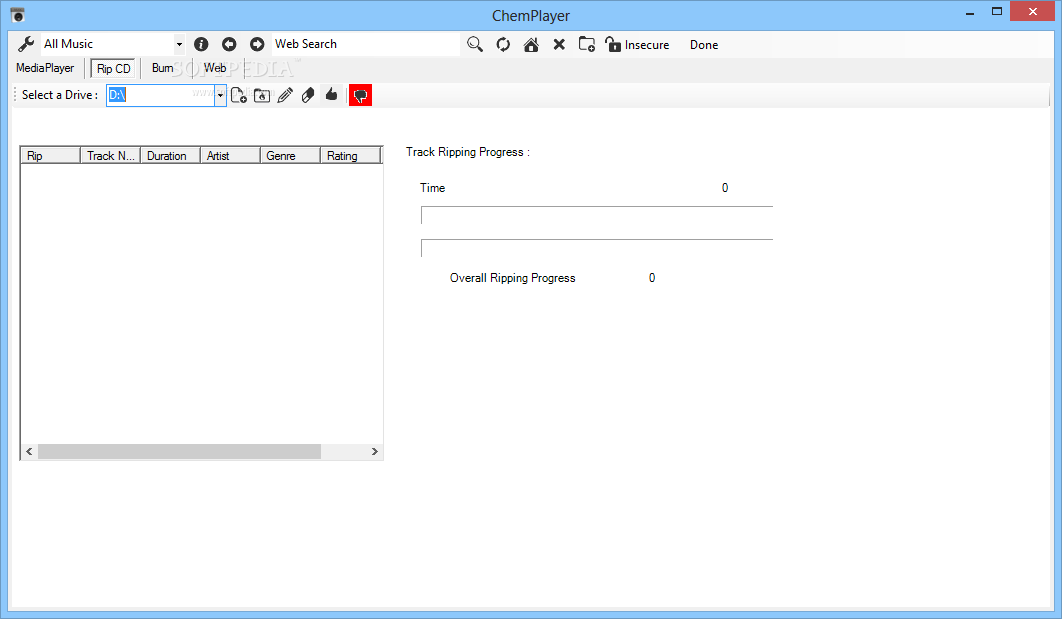Click into the Web Search field

coord(366,44)
